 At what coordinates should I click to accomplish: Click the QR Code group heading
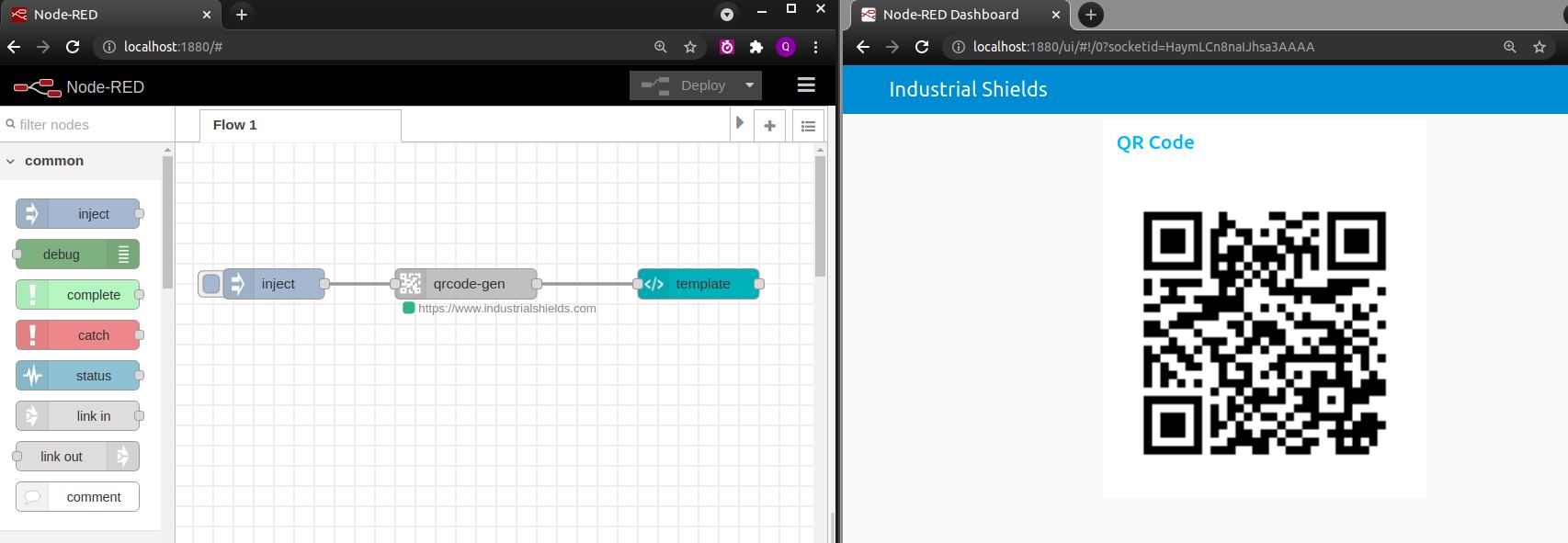tap(1155, 142)
